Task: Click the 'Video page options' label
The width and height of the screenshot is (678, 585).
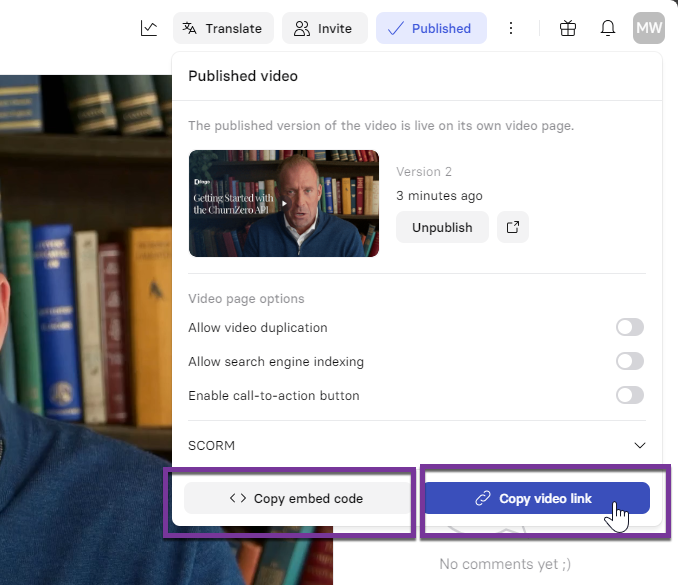Action: pyautogui.click(x=246, y=299)
